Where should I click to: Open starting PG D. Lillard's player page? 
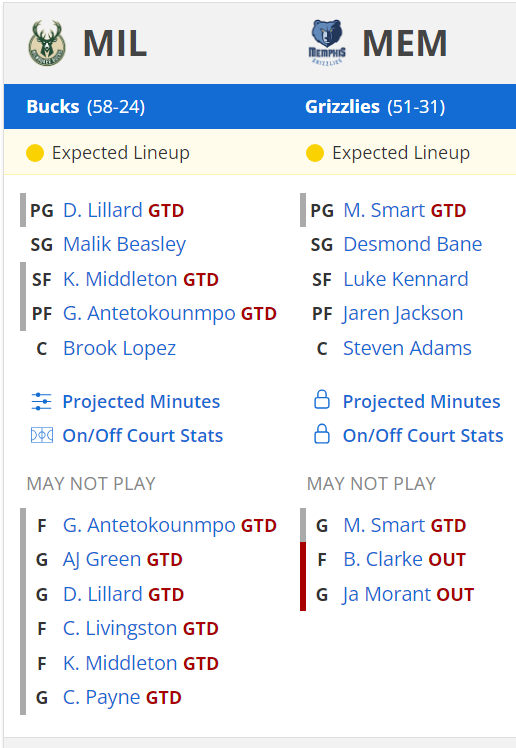click(x=103, y=210)
